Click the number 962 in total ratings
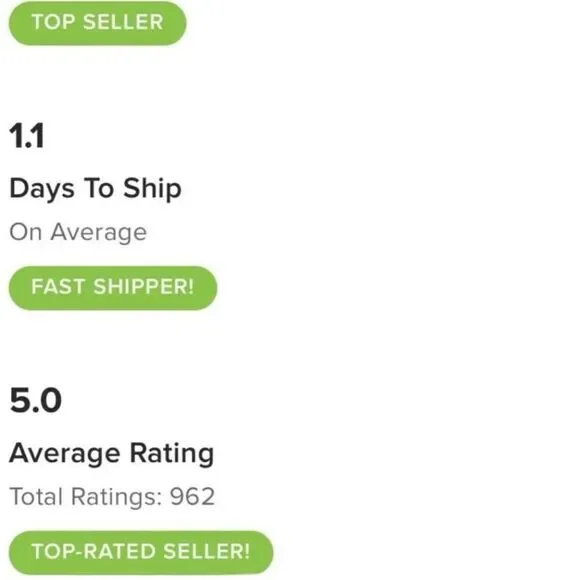580x580 pixels. 192,497
